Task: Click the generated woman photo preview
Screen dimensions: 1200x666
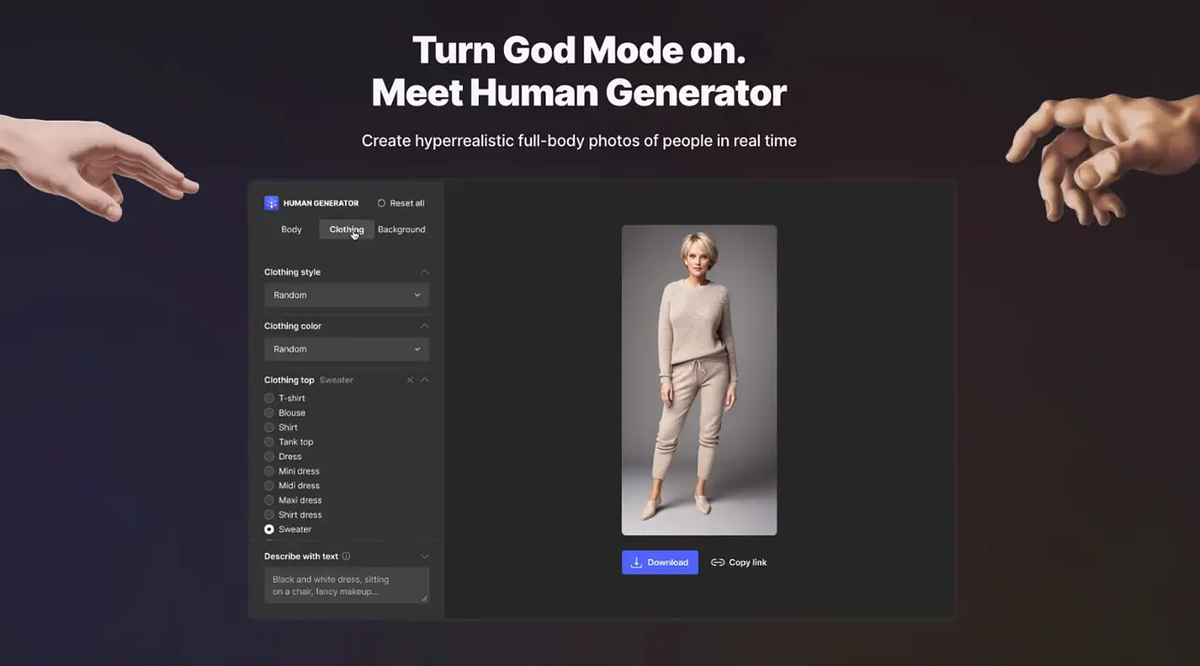Action: pyautogui.click(x=699, y=380)
